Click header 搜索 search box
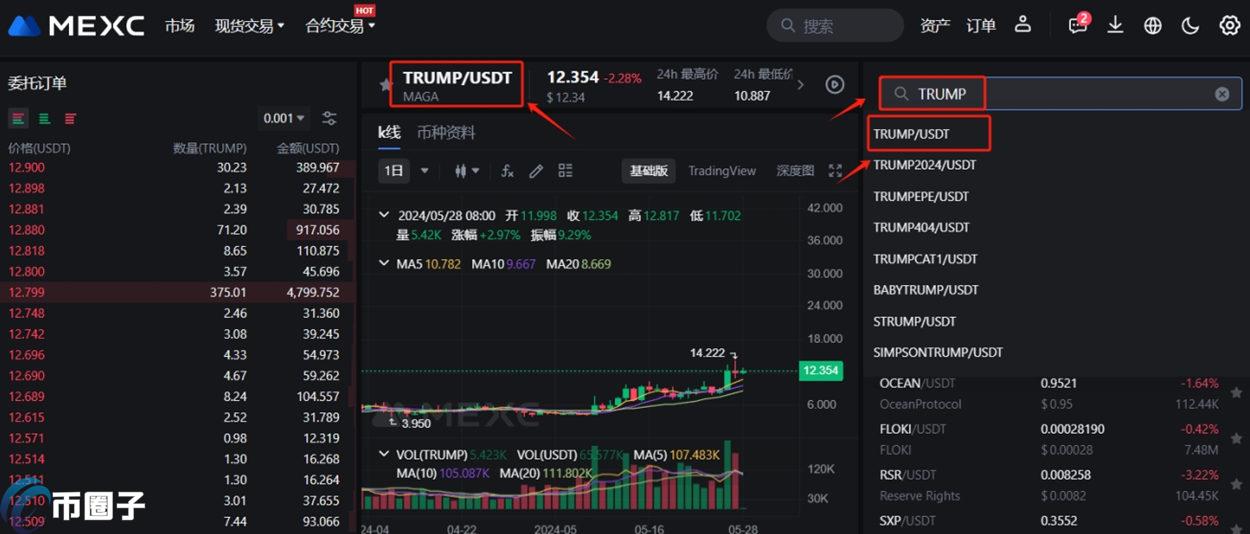 point(835,26)
